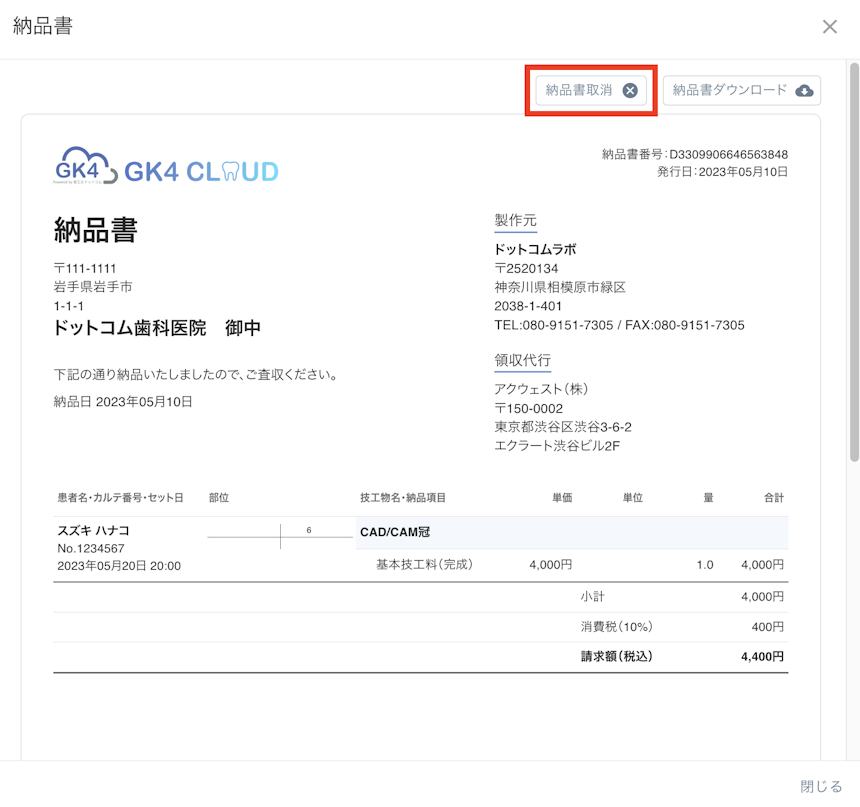This screenshot has height=807, width=860.
Task: Click the circled X icon in 納品書取消
Action: point(630,91)
